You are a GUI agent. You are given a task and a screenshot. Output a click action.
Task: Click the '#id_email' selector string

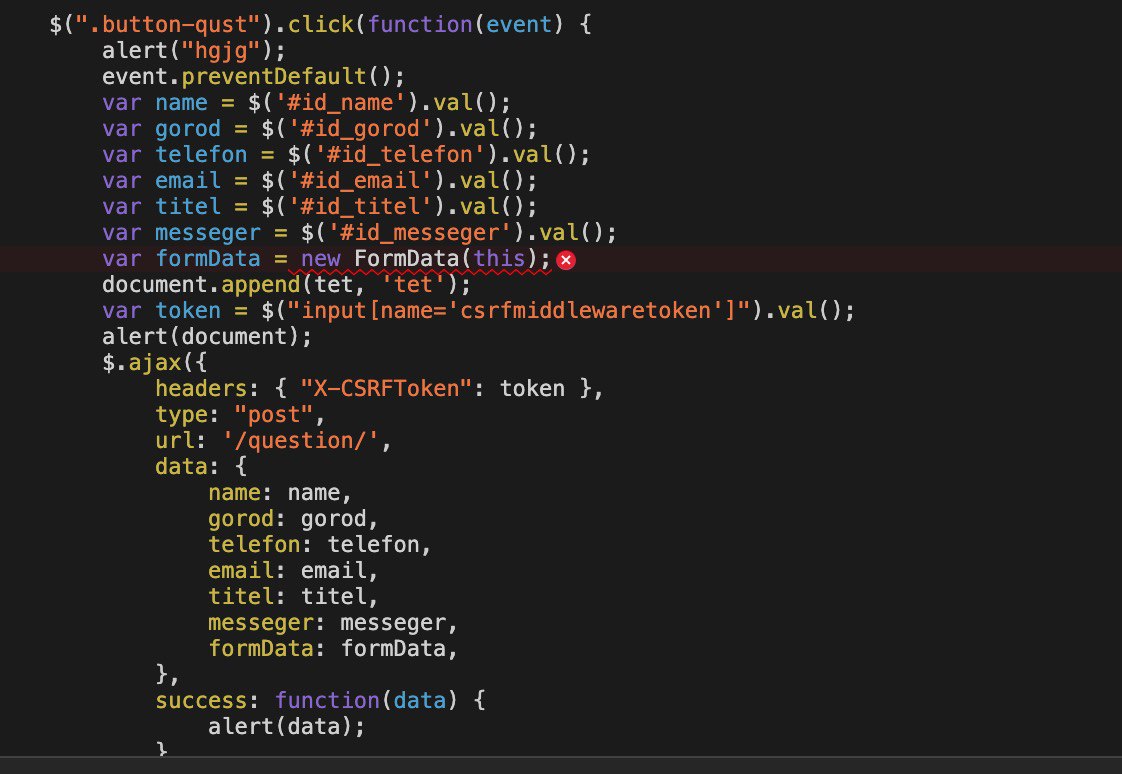[x=360, y=180]
